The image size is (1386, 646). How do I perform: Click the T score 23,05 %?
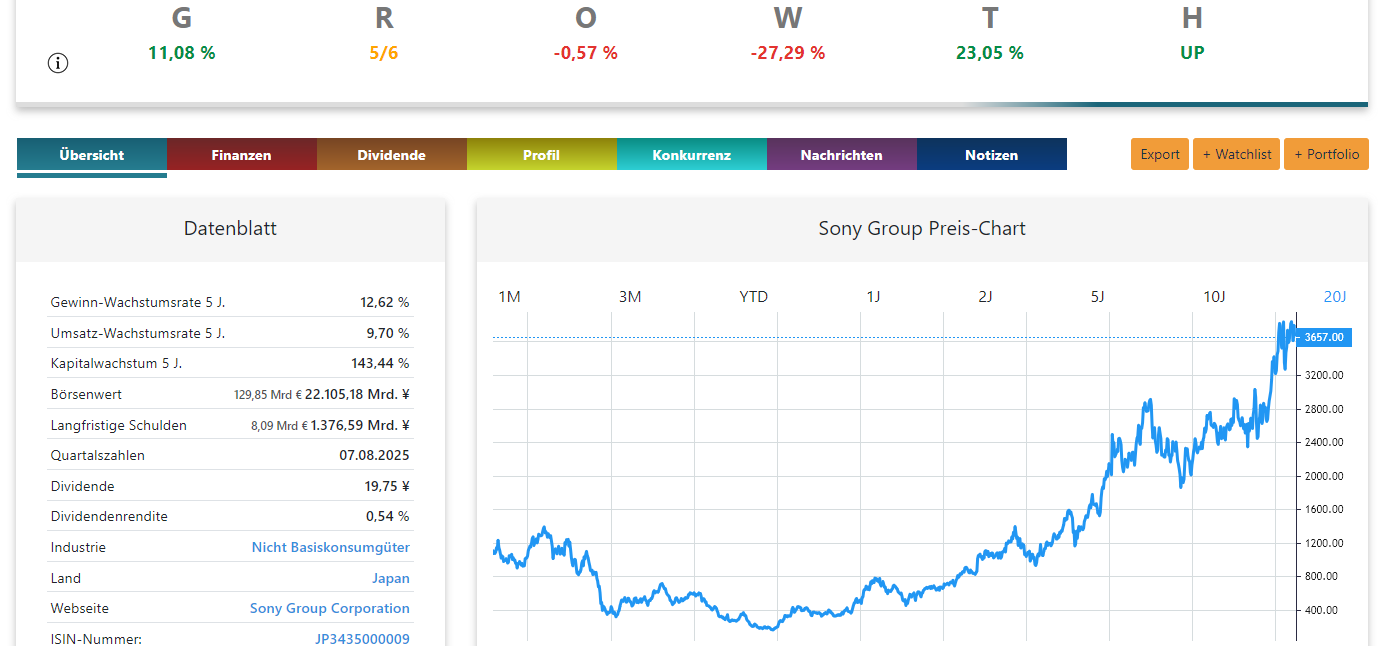coord(990,53)
